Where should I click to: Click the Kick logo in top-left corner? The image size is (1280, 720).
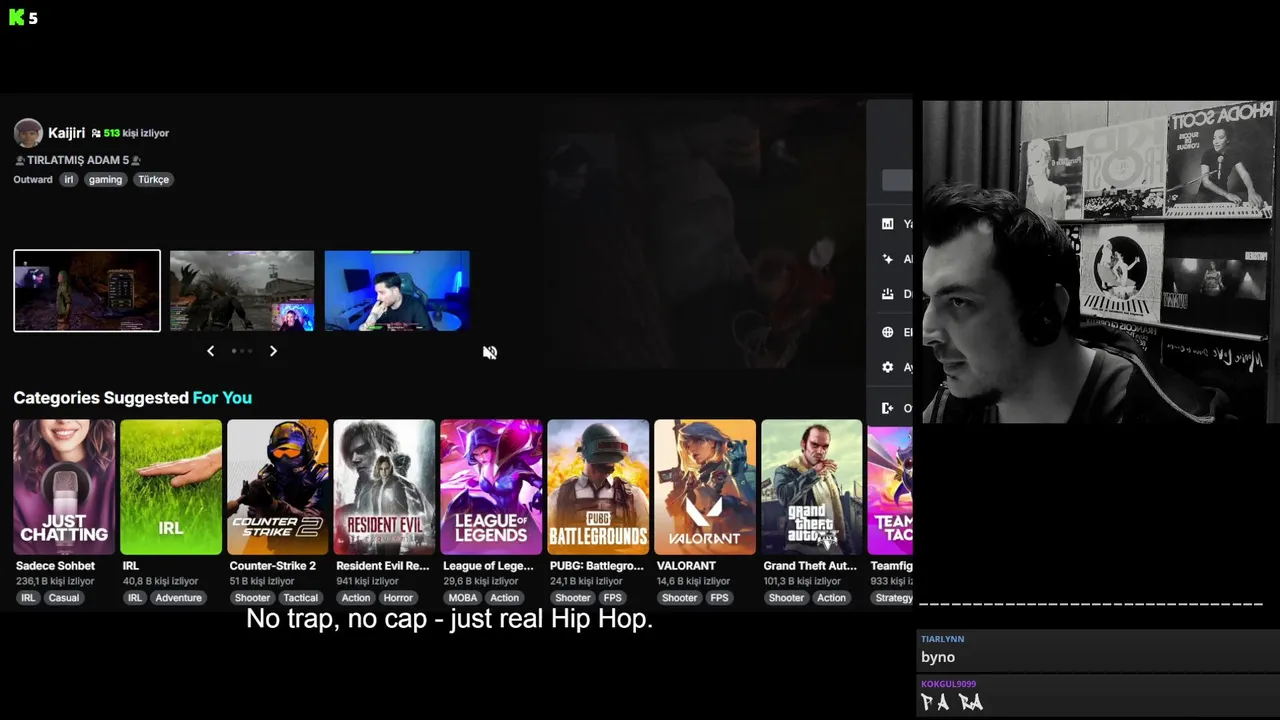(16, 17)
